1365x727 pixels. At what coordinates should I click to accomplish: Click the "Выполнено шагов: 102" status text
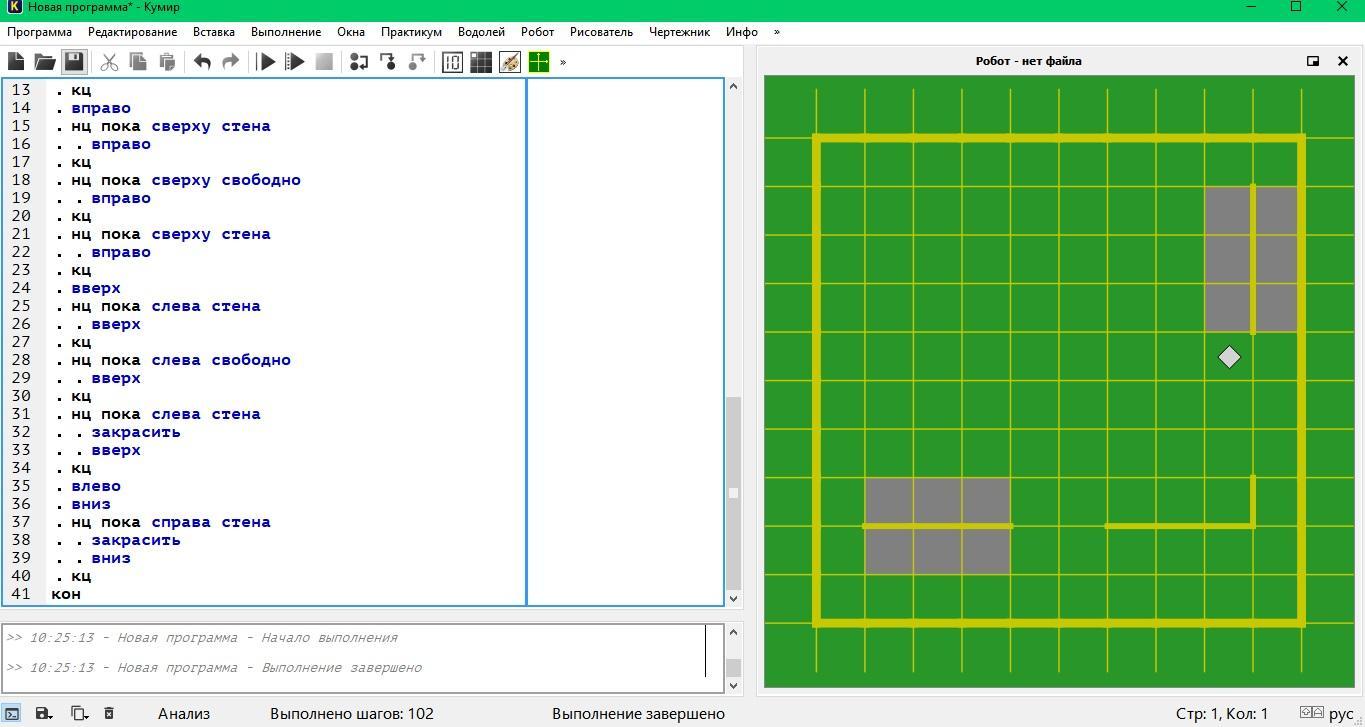(x=352, y=714)
